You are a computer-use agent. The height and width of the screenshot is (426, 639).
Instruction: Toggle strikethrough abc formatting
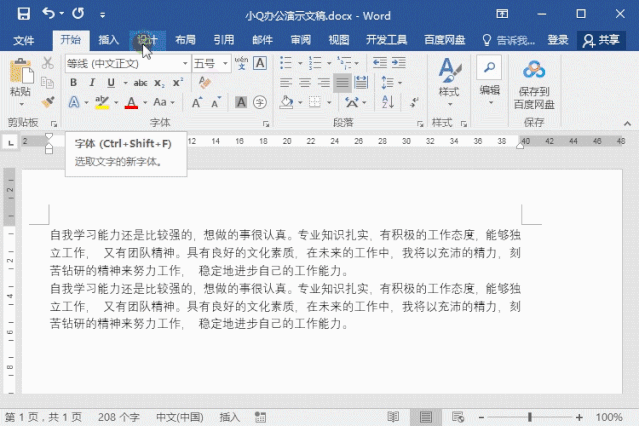(140, 83)
